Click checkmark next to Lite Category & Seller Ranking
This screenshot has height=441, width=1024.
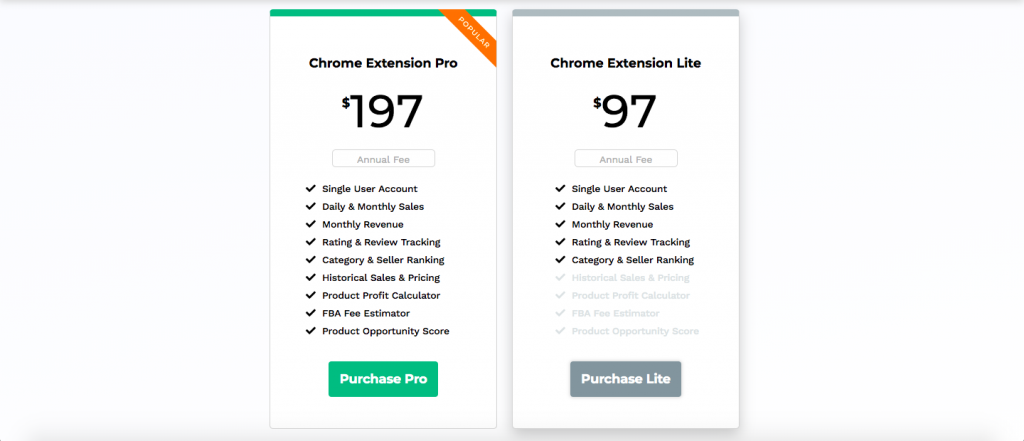pyautogui.click(x=560, y=259)
